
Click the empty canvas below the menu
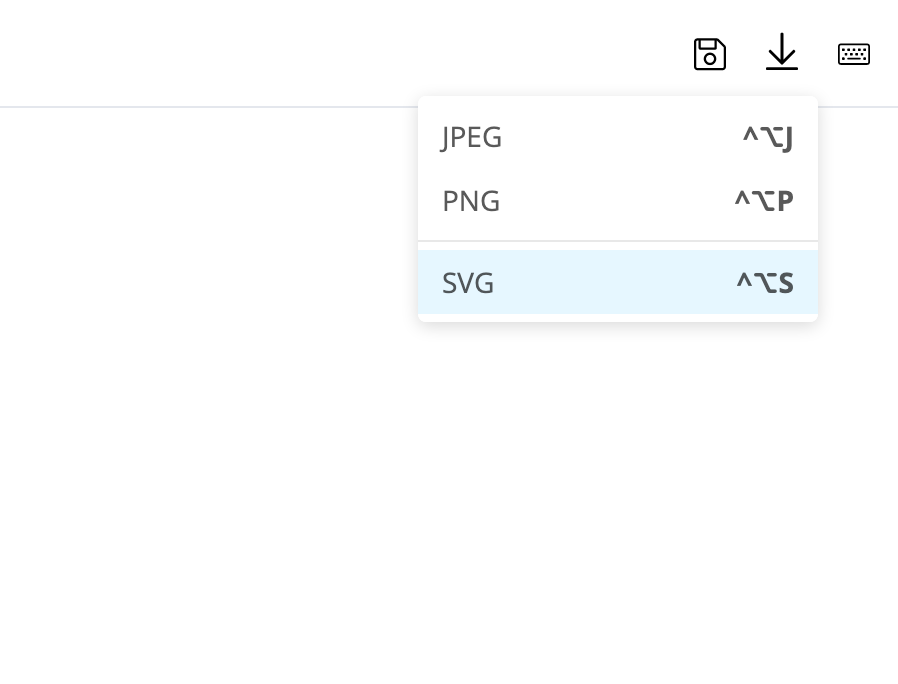[x=449, y=498]
